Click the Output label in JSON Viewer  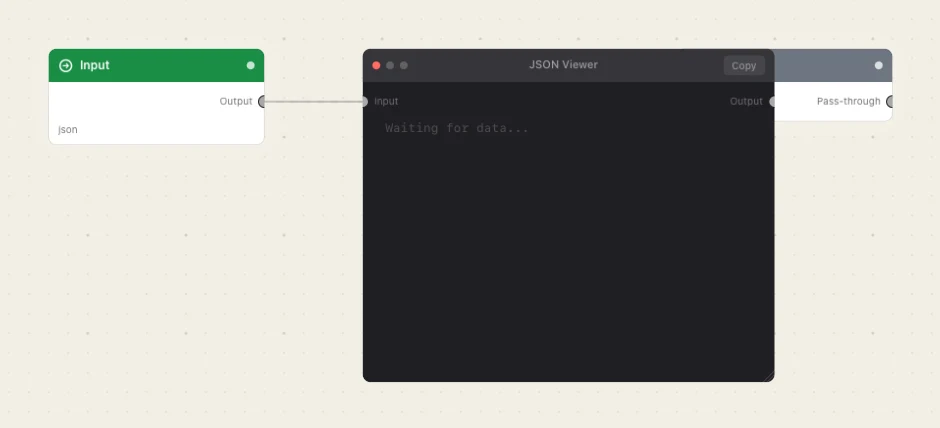point(746,101)
